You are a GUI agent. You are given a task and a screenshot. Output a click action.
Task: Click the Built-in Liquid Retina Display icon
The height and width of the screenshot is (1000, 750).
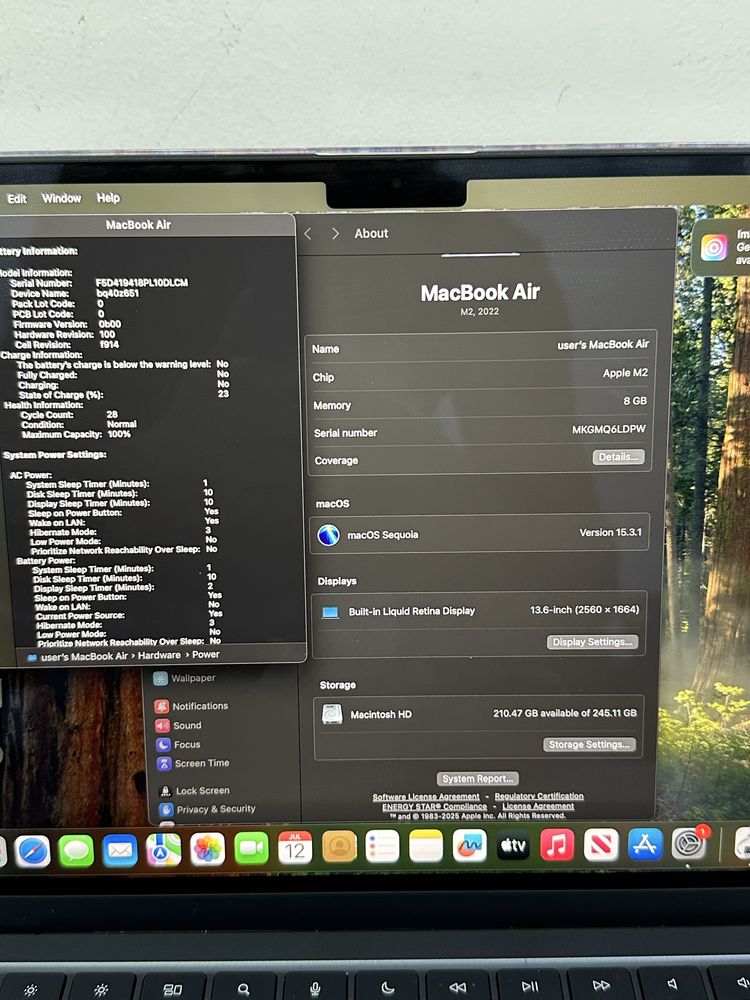click(x=330, y=612)
